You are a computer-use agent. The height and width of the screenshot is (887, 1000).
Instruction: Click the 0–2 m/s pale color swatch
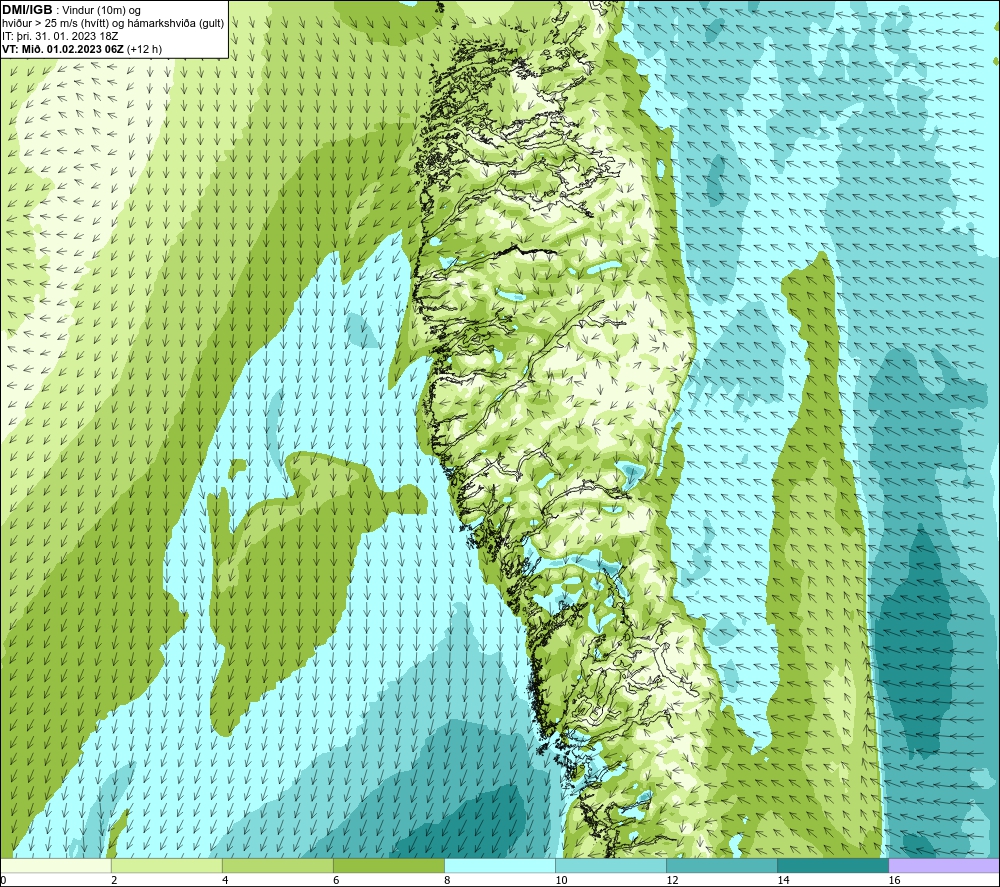pos(55,865)
